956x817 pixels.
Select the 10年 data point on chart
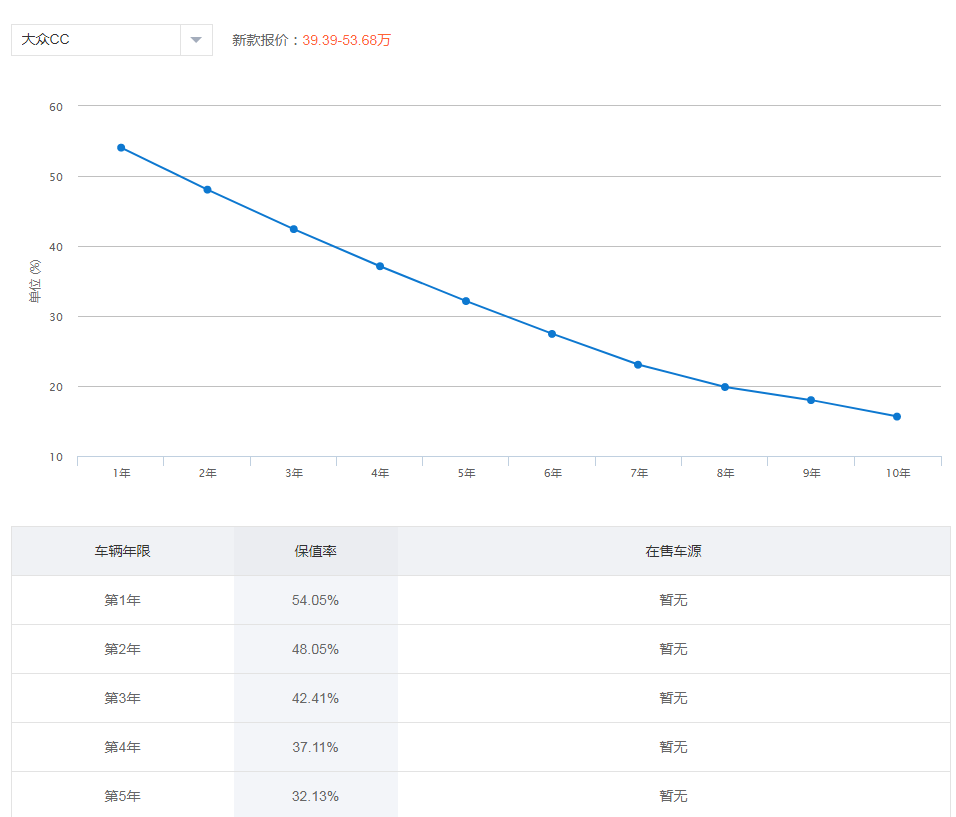[897, 416]
